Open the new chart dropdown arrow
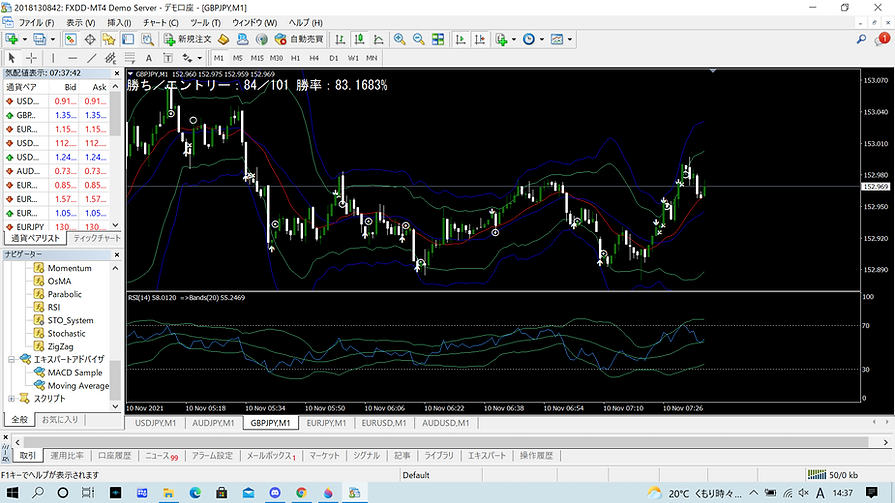Viewport: 895px width, 503px height. click(x=25, y=39)
